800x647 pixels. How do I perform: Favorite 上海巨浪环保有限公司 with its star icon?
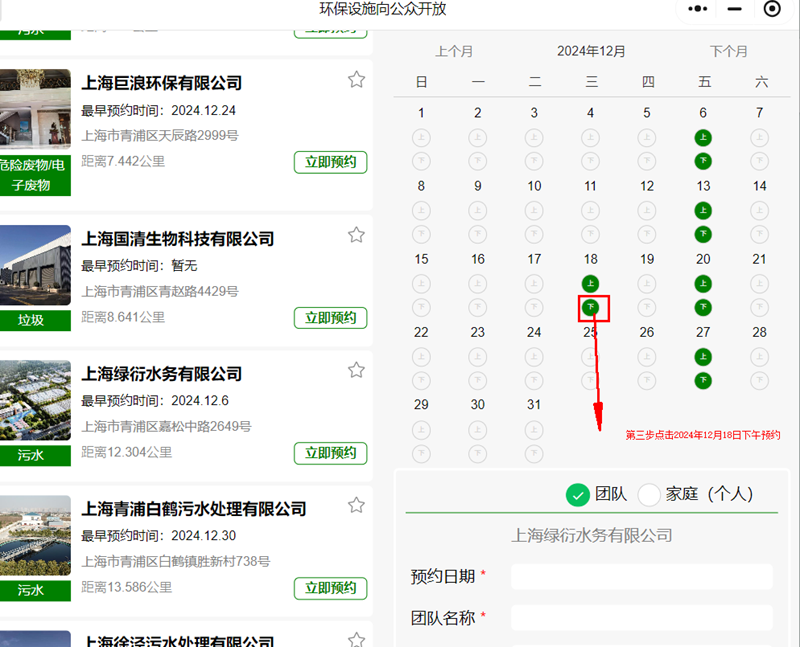coord(356,80)
